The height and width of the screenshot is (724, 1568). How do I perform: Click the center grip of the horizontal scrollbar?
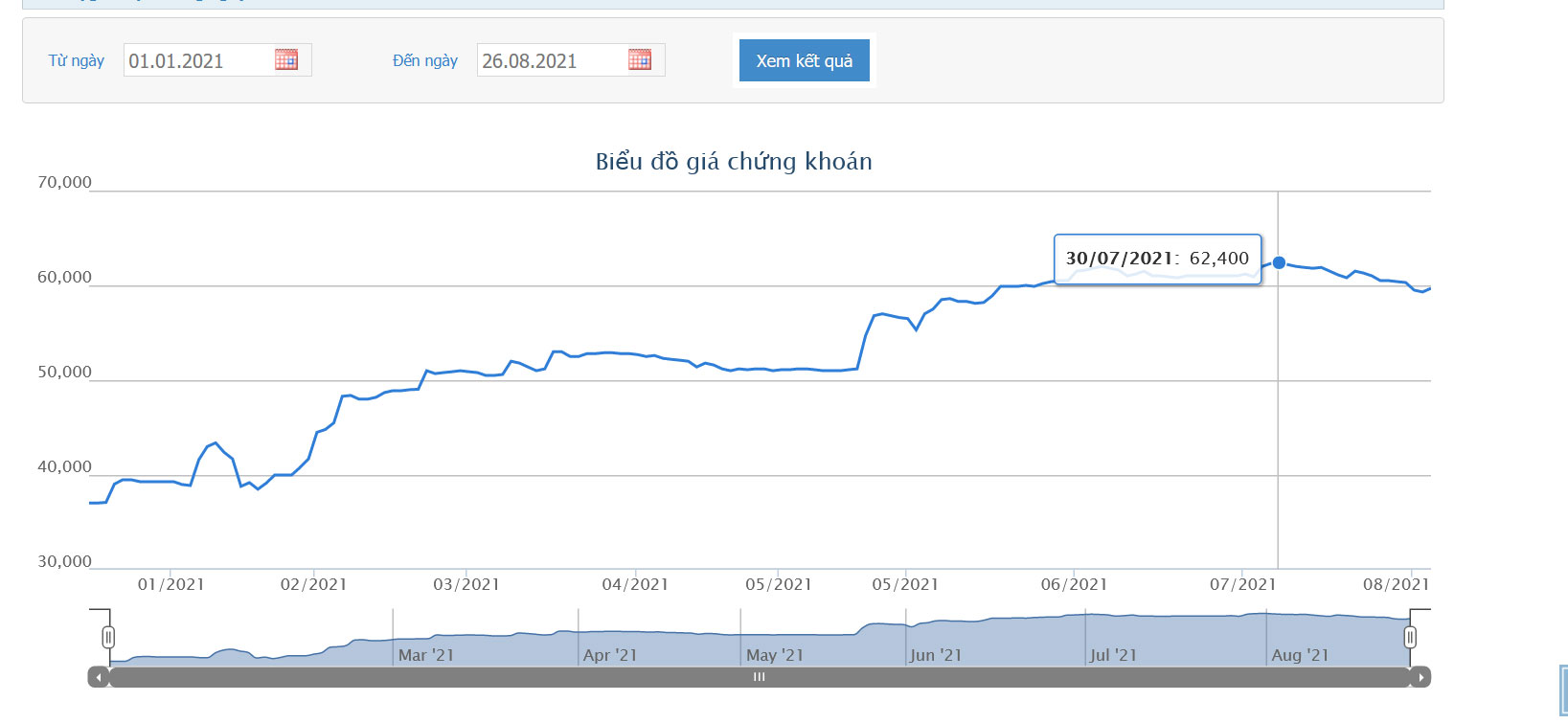760,677
